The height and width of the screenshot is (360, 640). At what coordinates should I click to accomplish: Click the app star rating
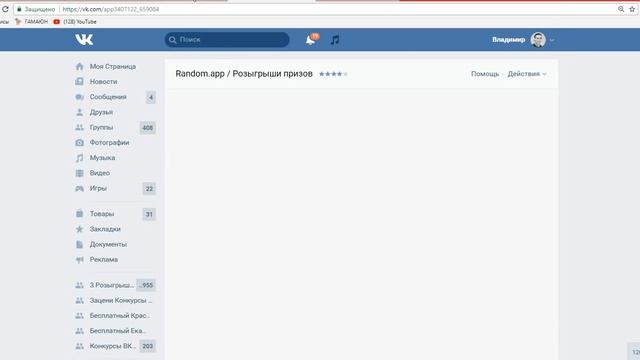coord(333,74)
